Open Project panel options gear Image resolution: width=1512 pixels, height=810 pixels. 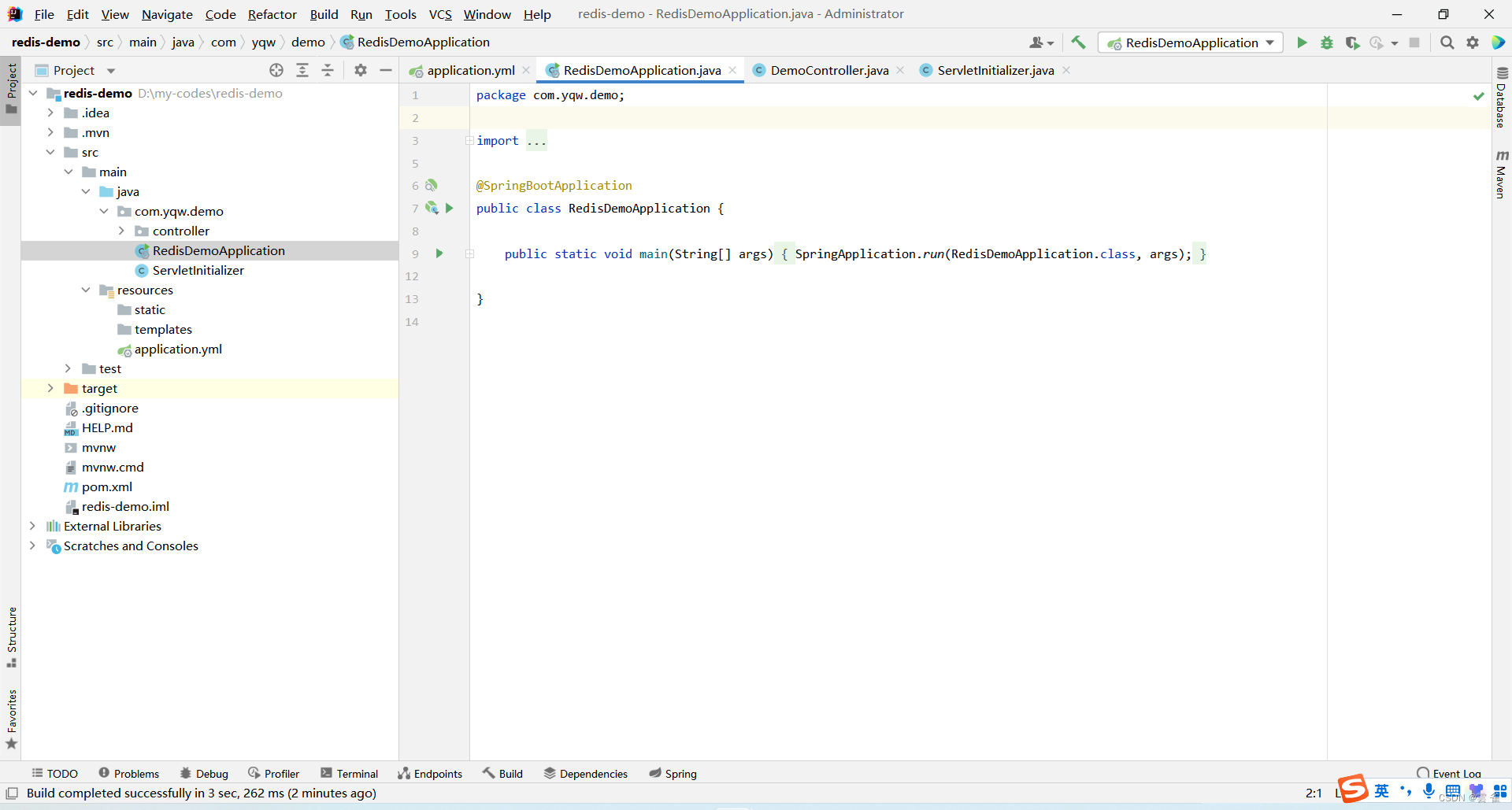(361, 70)
